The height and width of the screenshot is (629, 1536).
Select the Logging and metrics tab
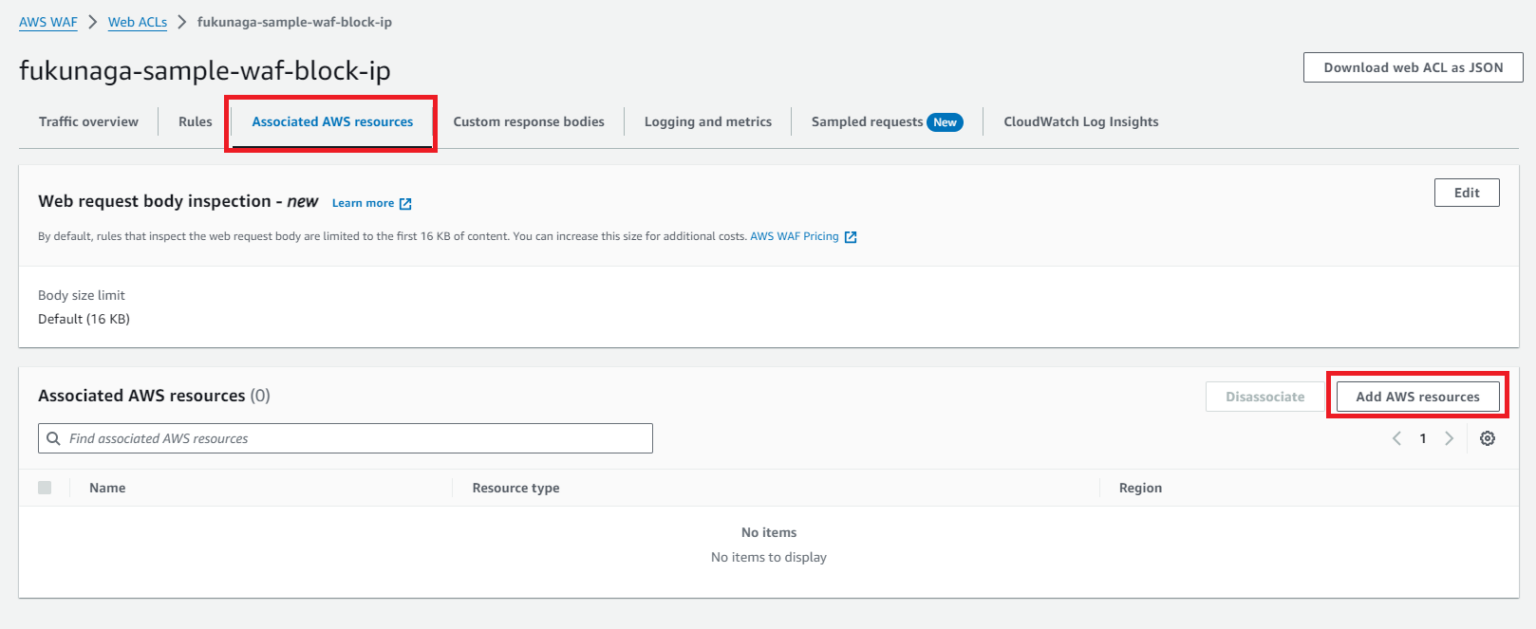[708, 121]
